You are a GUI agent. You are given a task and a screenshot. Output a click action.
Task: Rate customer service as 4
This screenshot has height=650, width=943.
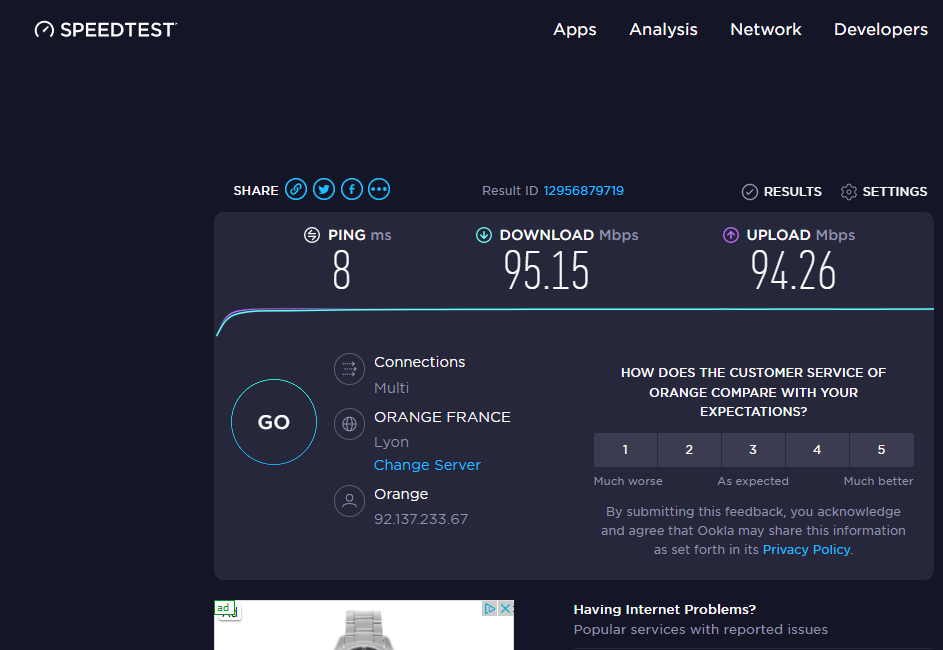(x=817, y=450)
